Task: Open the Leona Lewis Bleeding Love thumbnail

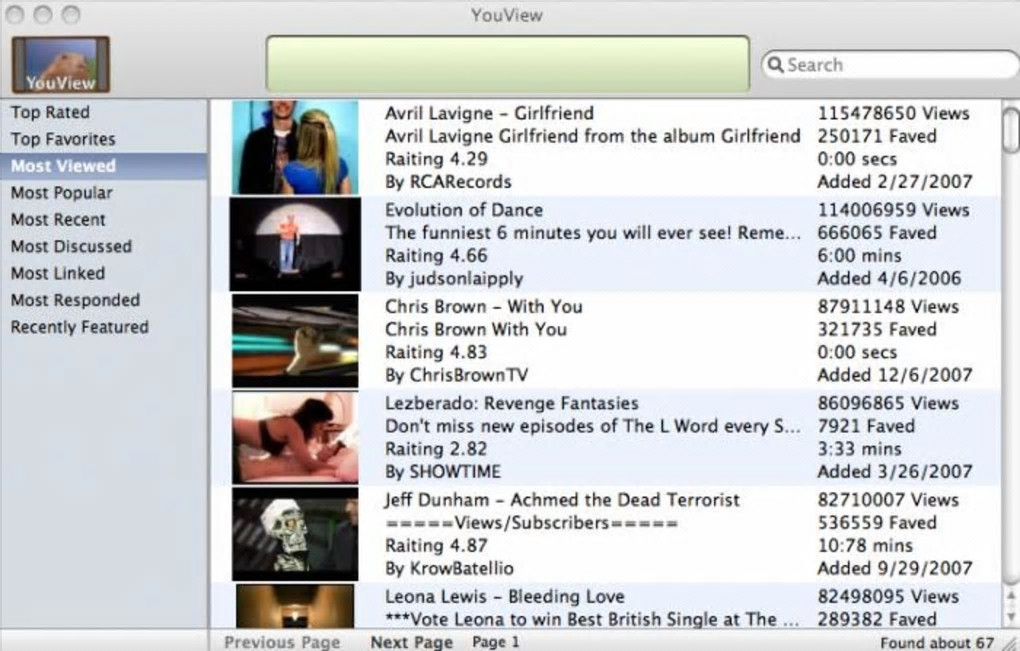Action: tap(295, 605)
